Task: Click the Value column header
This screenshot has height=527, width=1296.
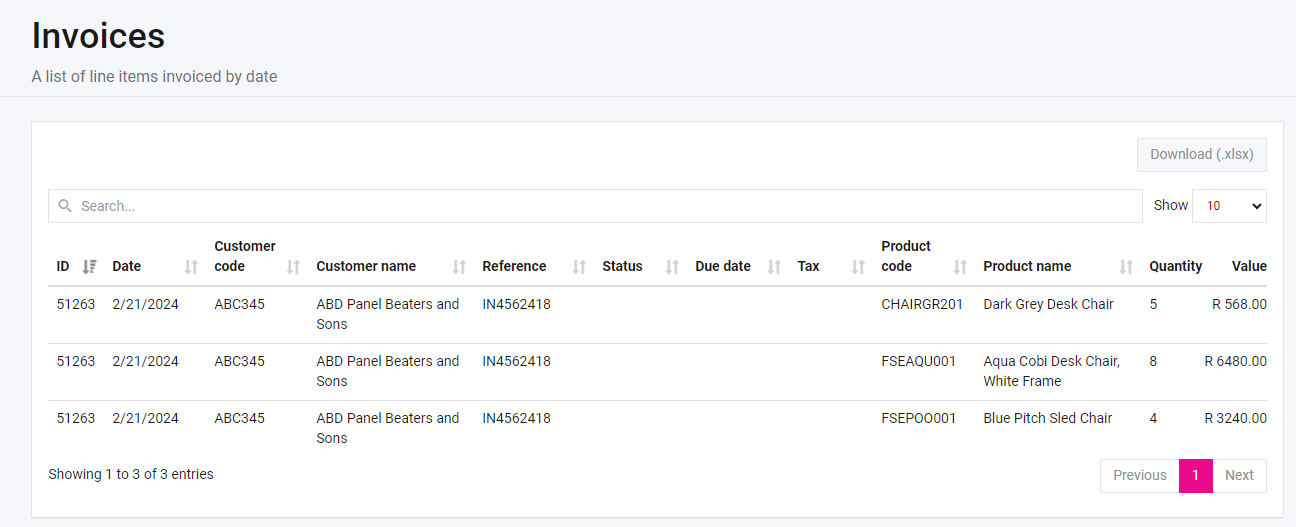Action: coord(1249,267)
